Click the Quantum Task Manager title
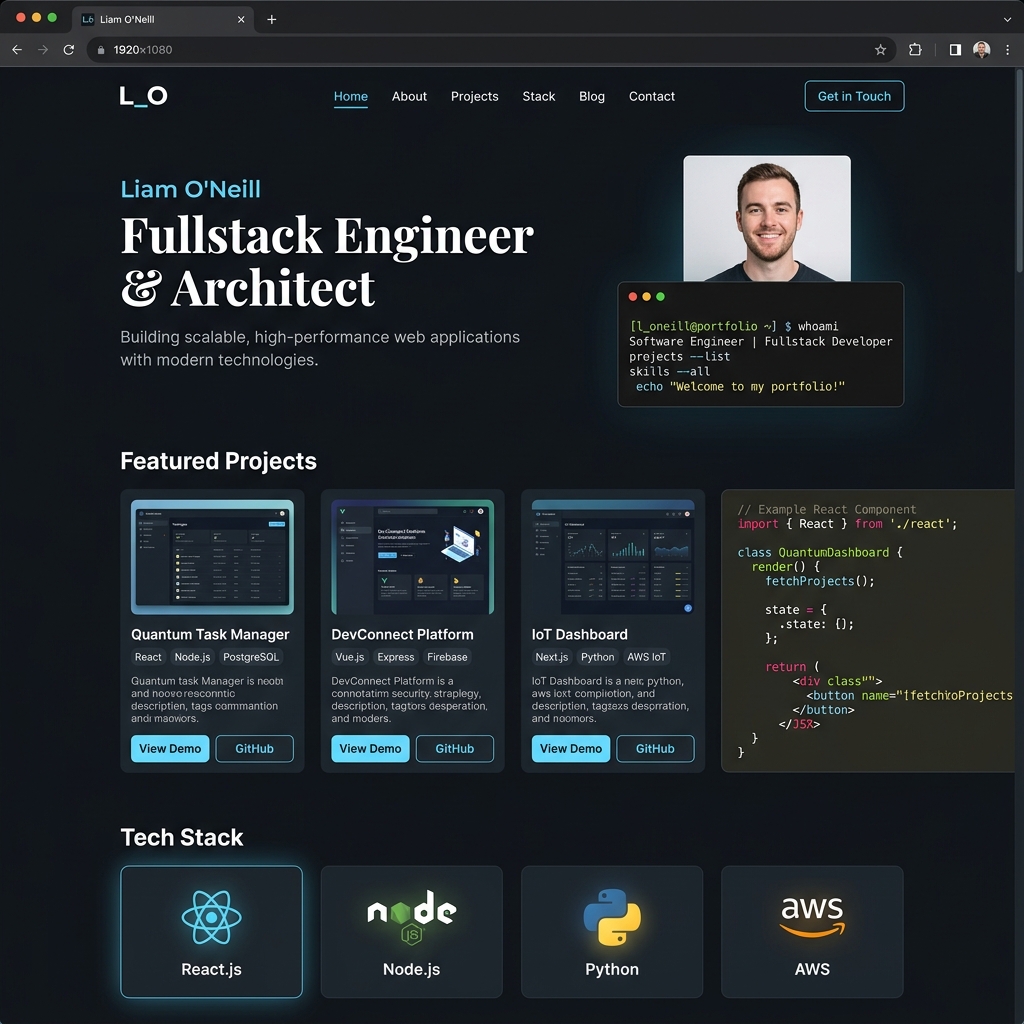Screen dimensions: 1024x1024 pos(210,634)
